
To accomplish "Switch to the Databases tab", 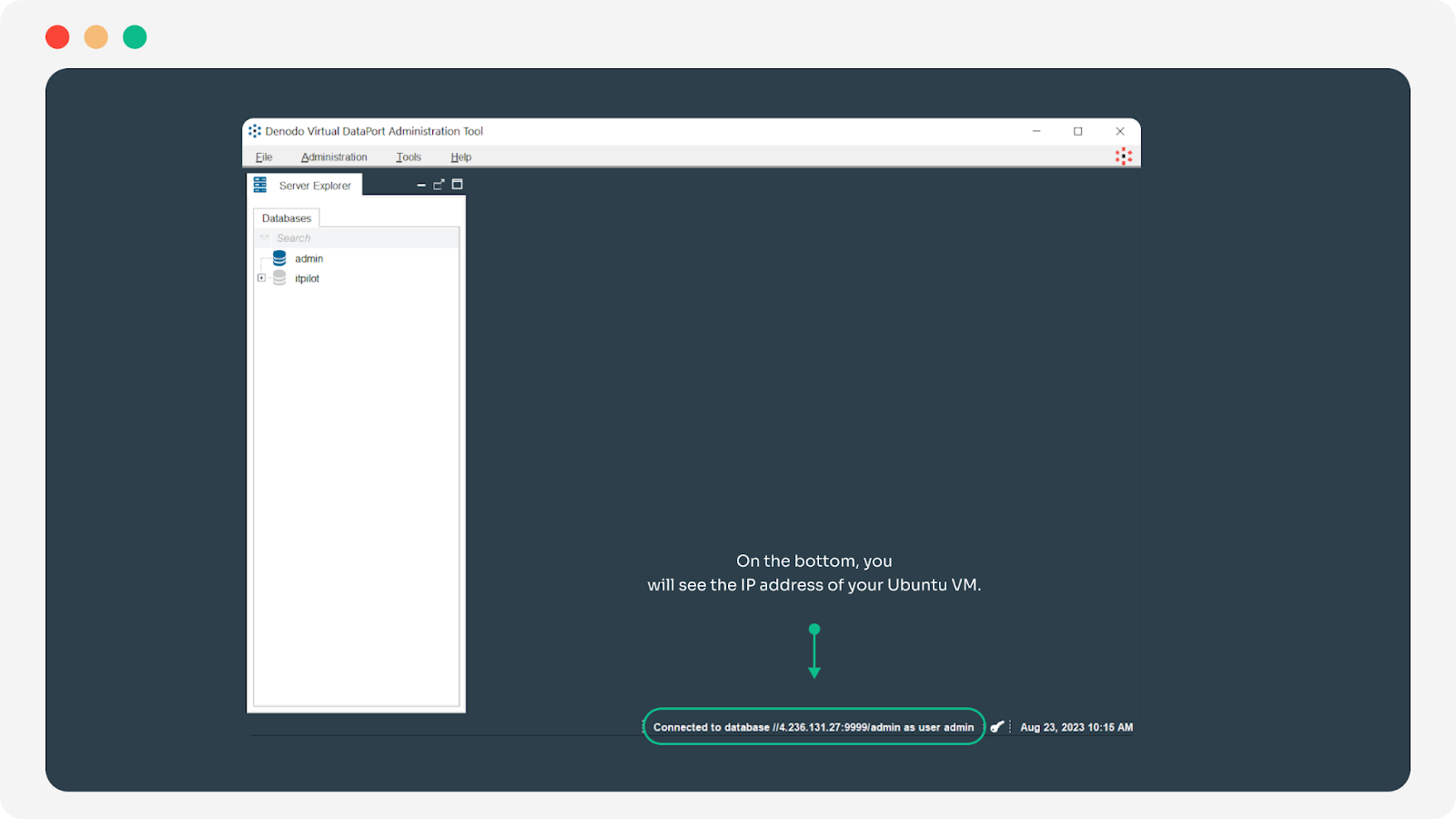I will click(x=287, y=218).
